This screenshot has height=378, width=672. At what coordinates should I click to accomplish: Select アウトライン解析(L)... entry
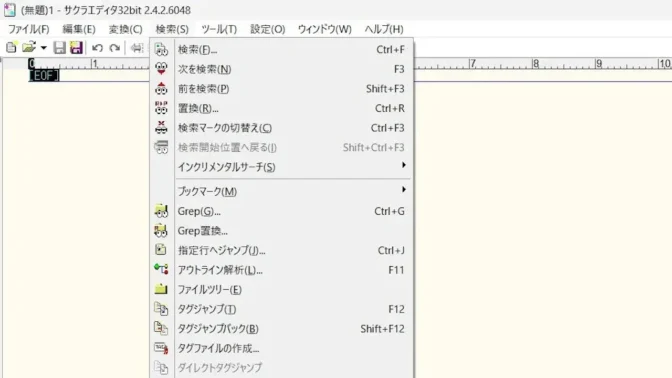pos(282,270)
